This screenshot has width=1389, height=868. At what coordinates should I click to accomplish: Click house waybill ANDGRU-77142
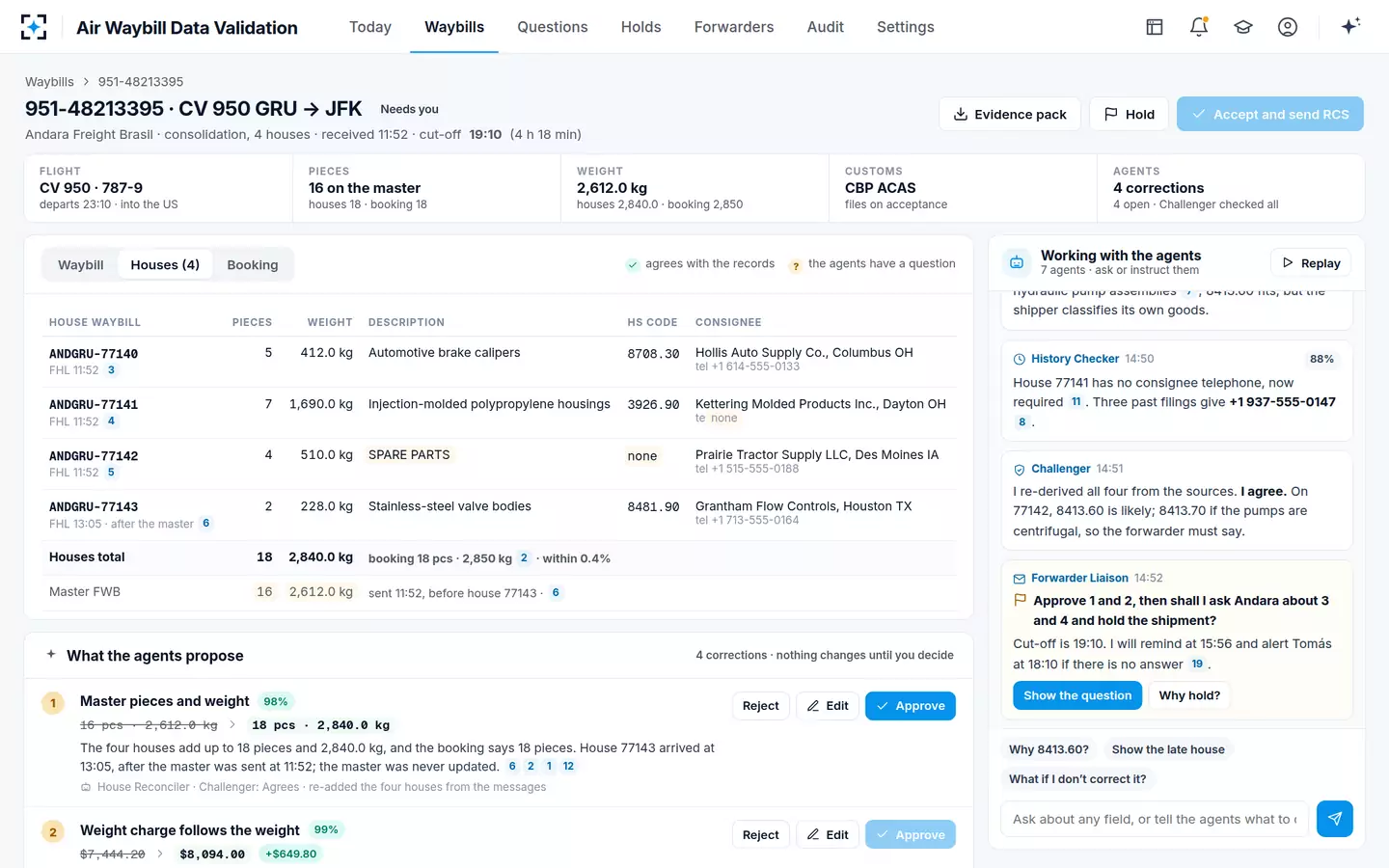pyautogui.click(x=94, y=456)
